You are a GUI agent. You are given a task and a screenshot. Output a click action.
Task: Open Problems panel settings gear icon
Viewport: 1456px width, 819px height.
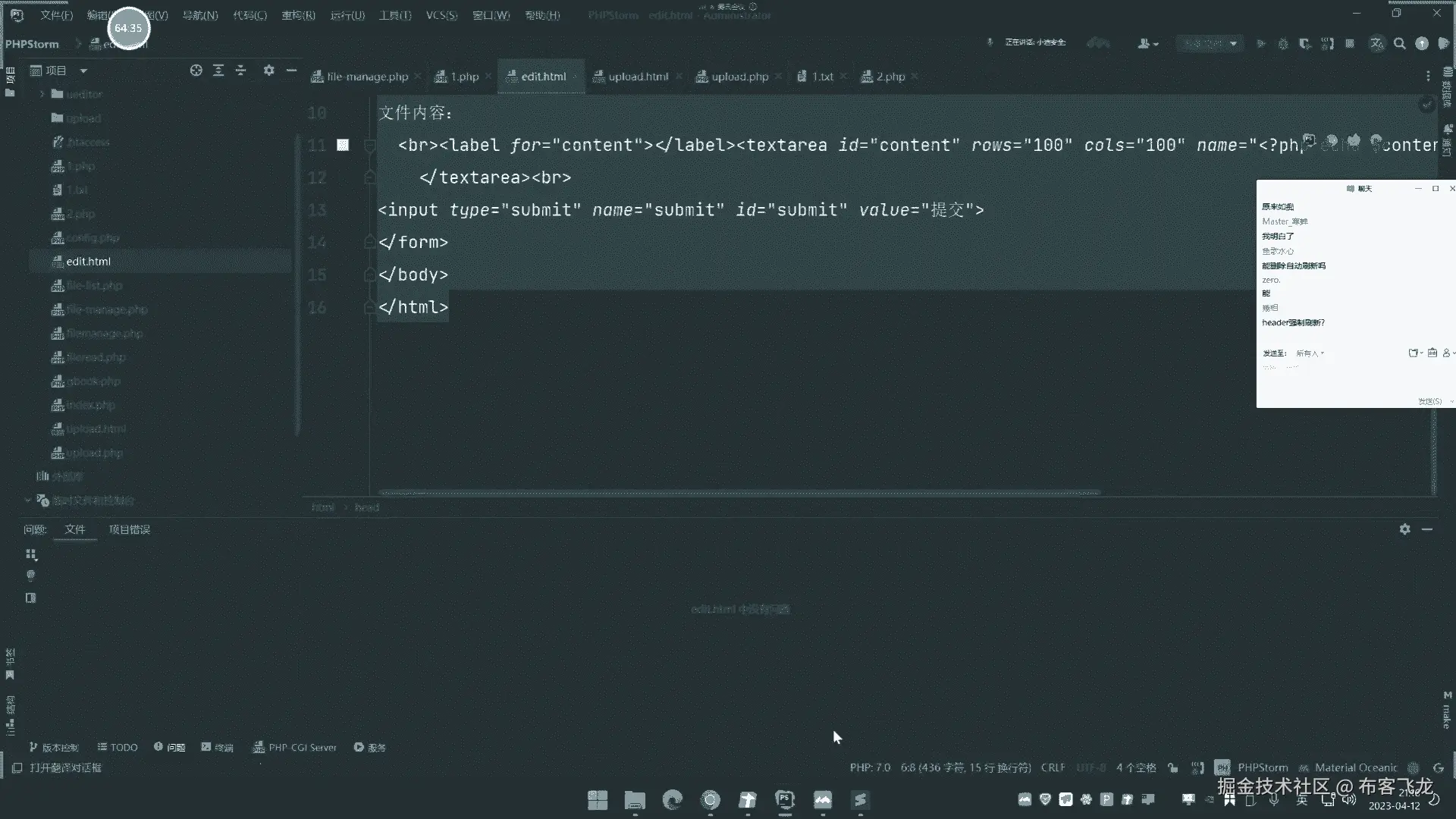click(1404, 529)
